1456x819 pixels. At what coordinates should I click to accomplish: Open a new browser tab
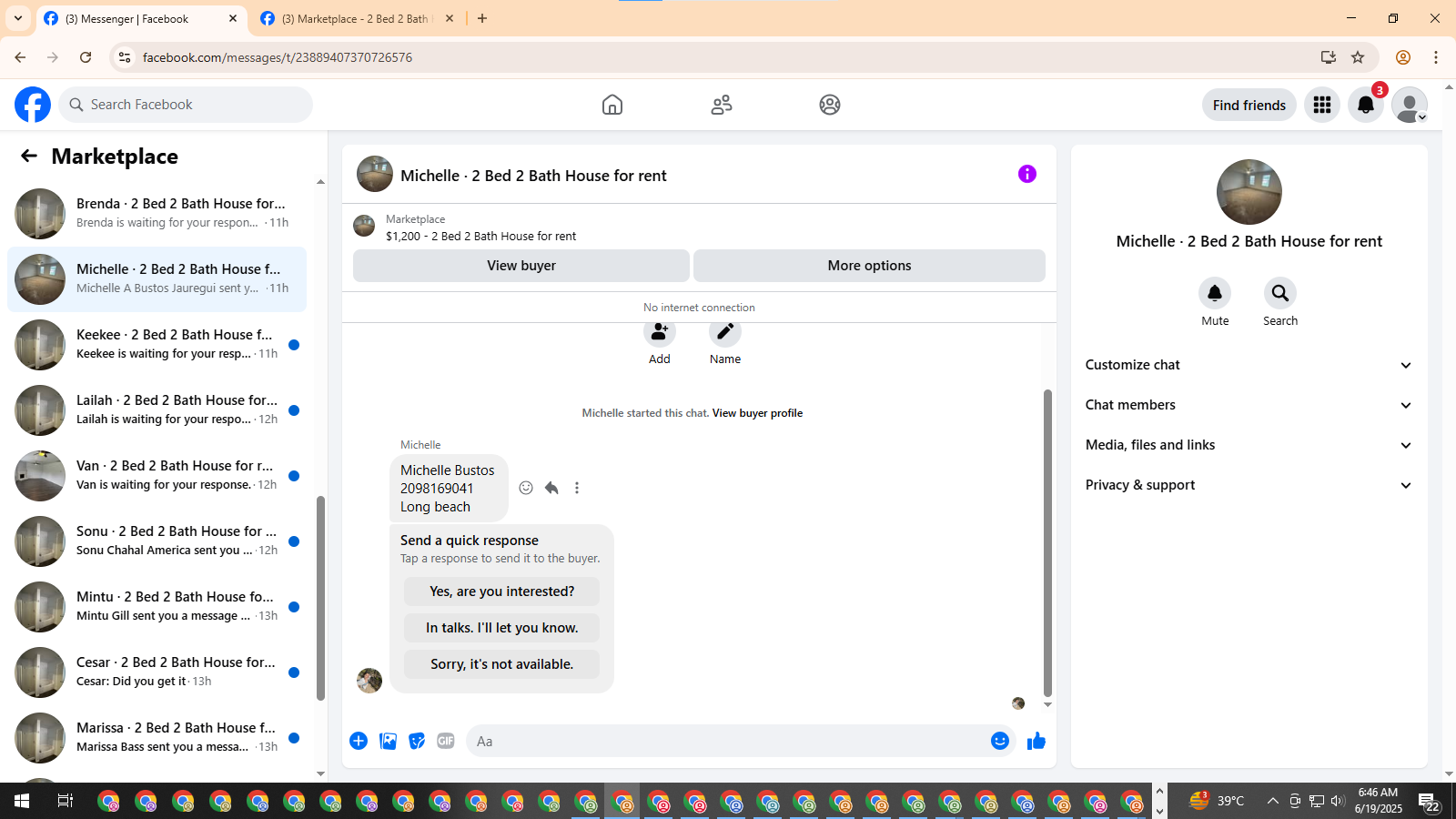tap(482, 18)
